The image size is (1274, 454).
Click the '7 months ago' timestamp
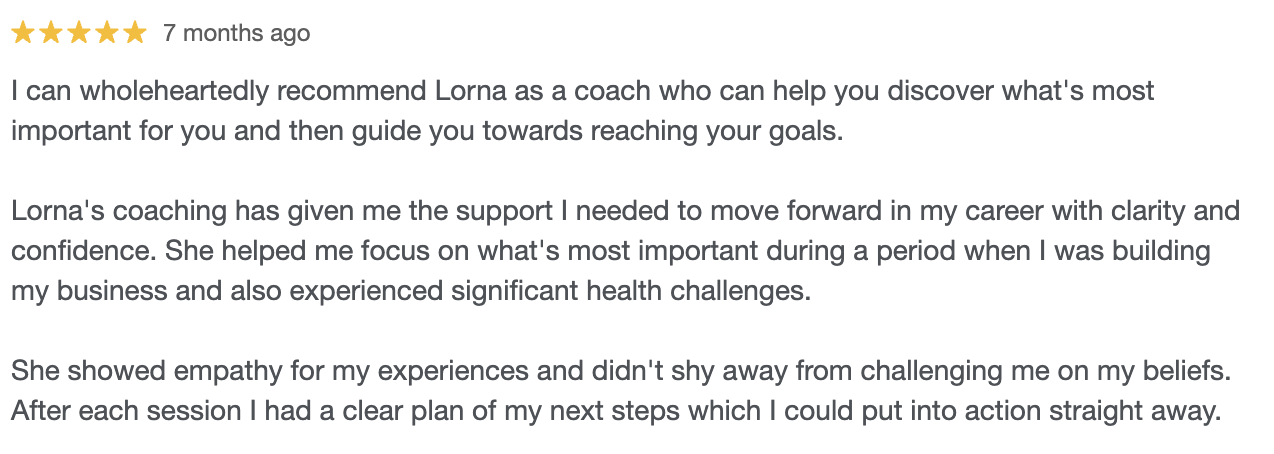click(x=236, y=34)
